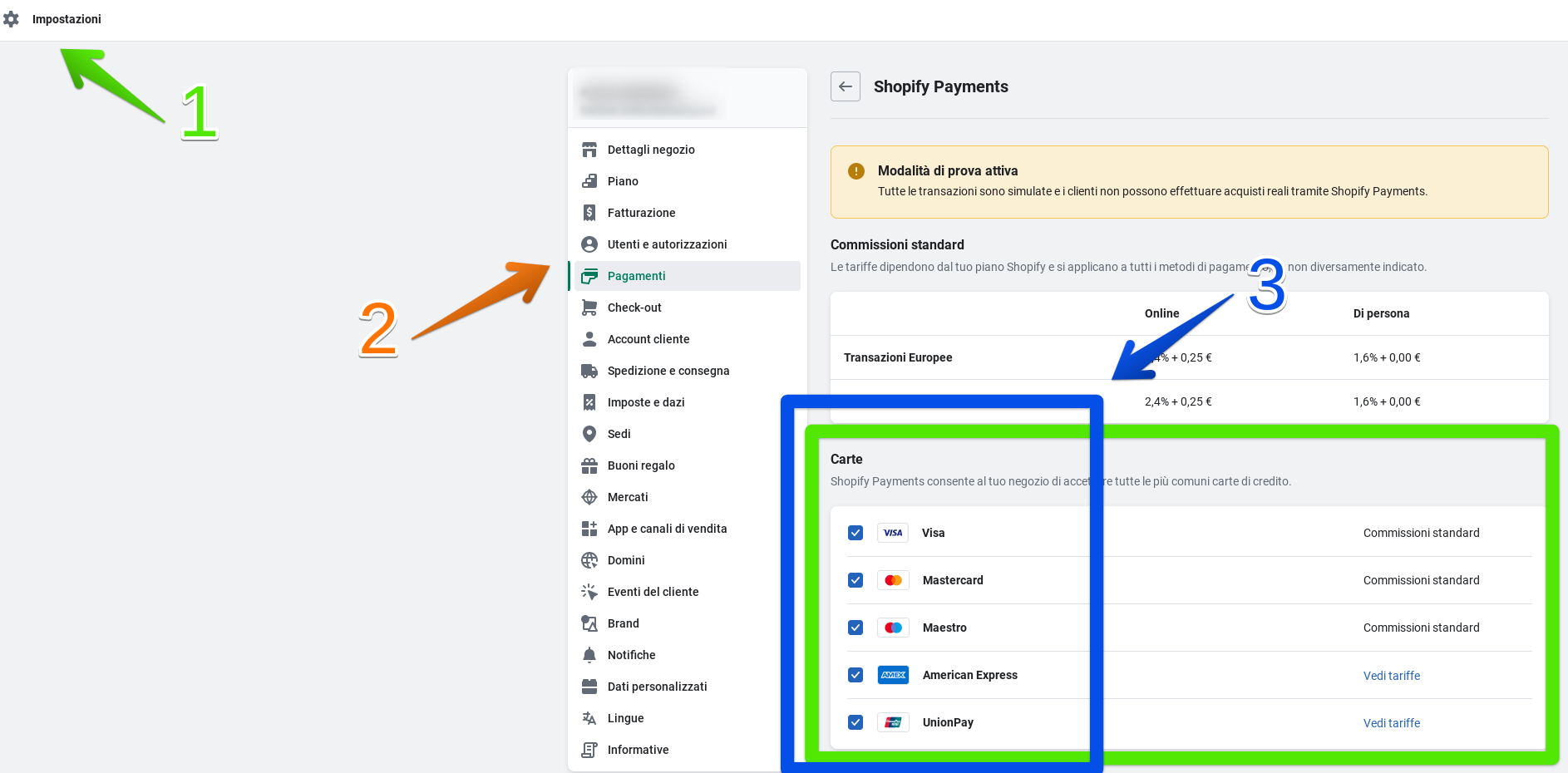The height and width of the screenshot is (773, 1568).
Task: Click Vedi tariffe for American Express
Action: tap(1392, 676)
